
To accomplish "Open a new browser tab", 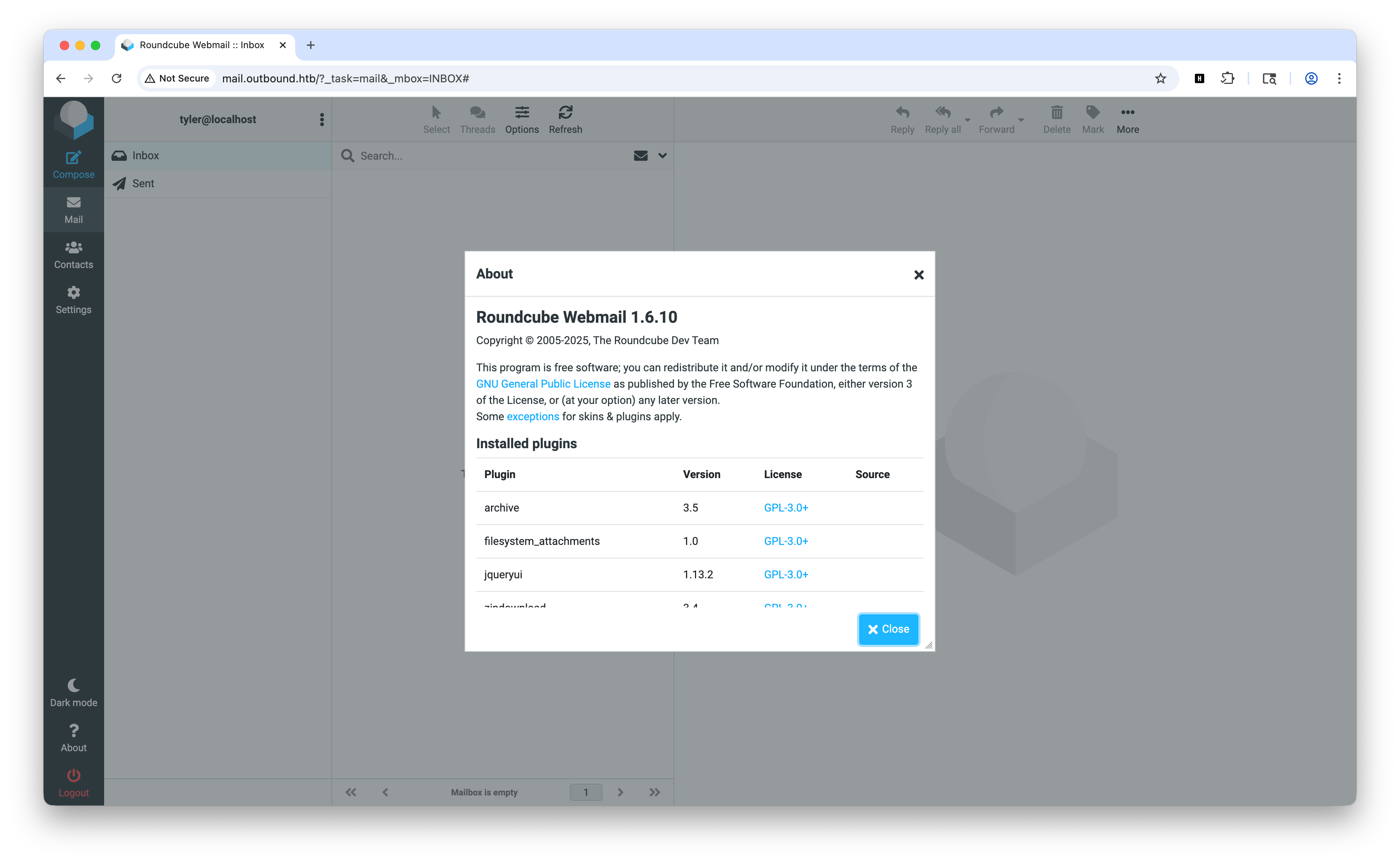I will [x=310, y=45].
